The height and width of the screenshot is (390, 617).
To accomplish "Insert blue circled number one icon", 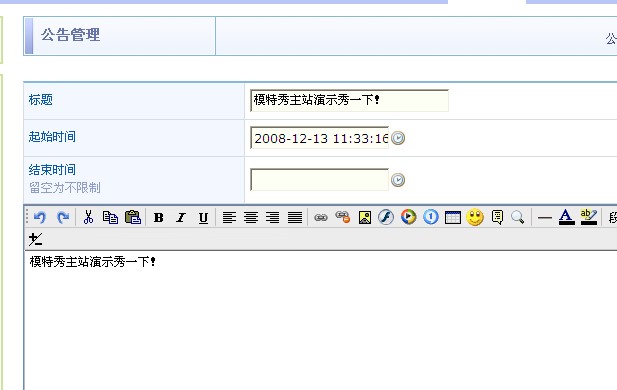I will 431,217.
